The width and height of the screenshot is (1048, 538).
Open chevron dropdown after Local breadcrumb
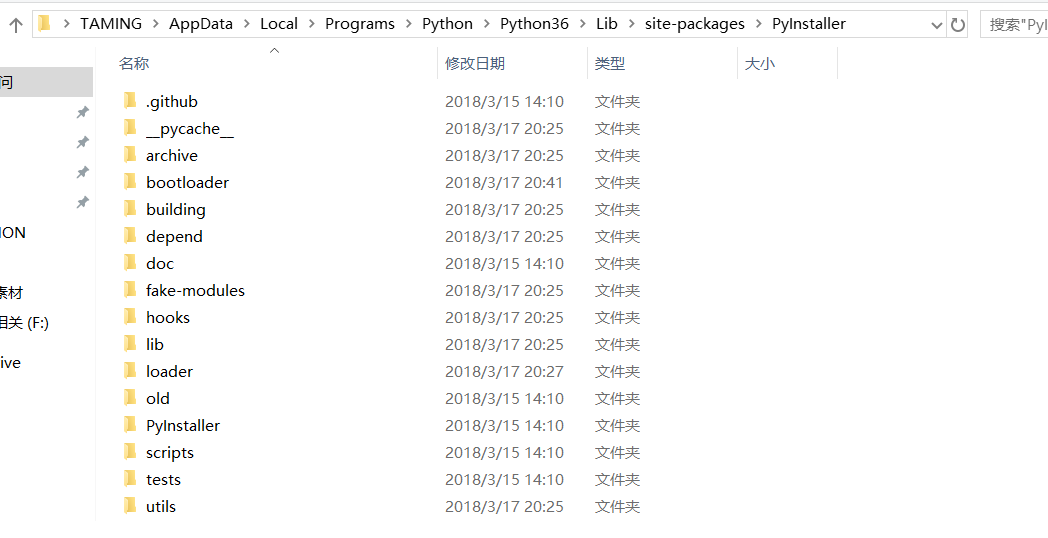click(x=311, y=25)
